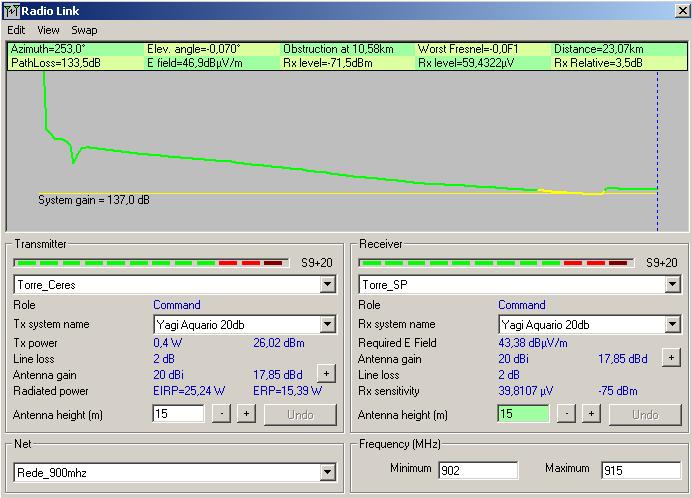Image resolution: width=692 pixels, height=498 pixels.
Task: Expand the Torre_SP receiver dropdown
Action: (x=672, y=285)
